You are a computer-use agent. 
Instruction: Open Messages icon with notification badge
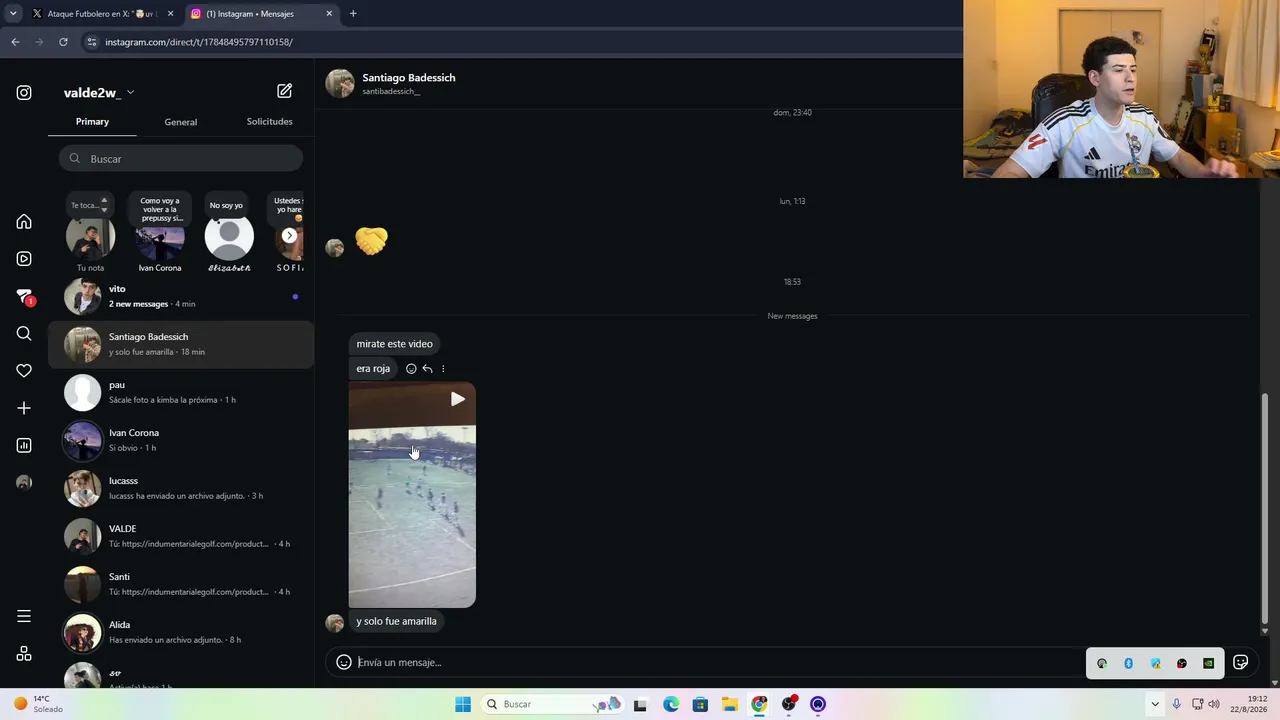pyautogui.click(x=24, y=297)
